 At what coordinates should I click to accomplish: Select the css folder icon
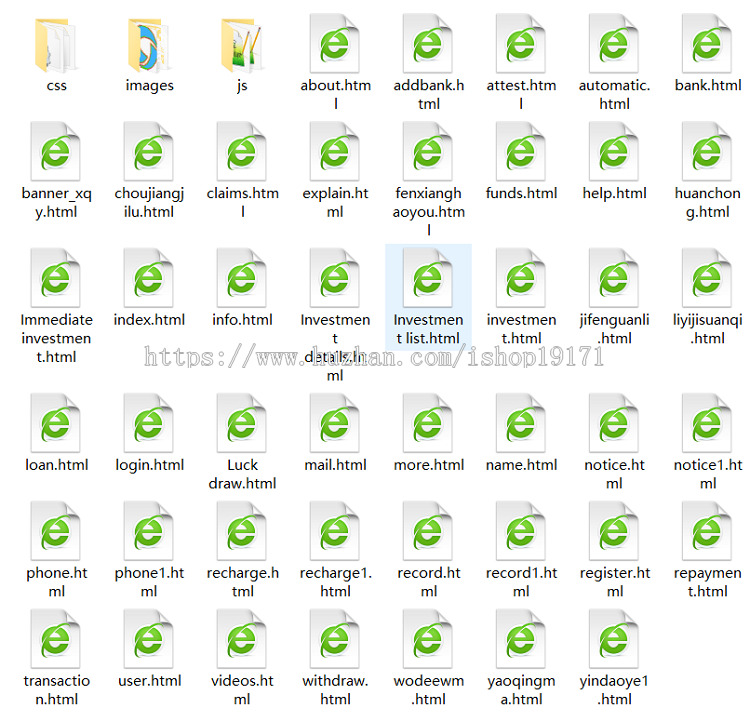pyautogui.click(x=55, y=45)
